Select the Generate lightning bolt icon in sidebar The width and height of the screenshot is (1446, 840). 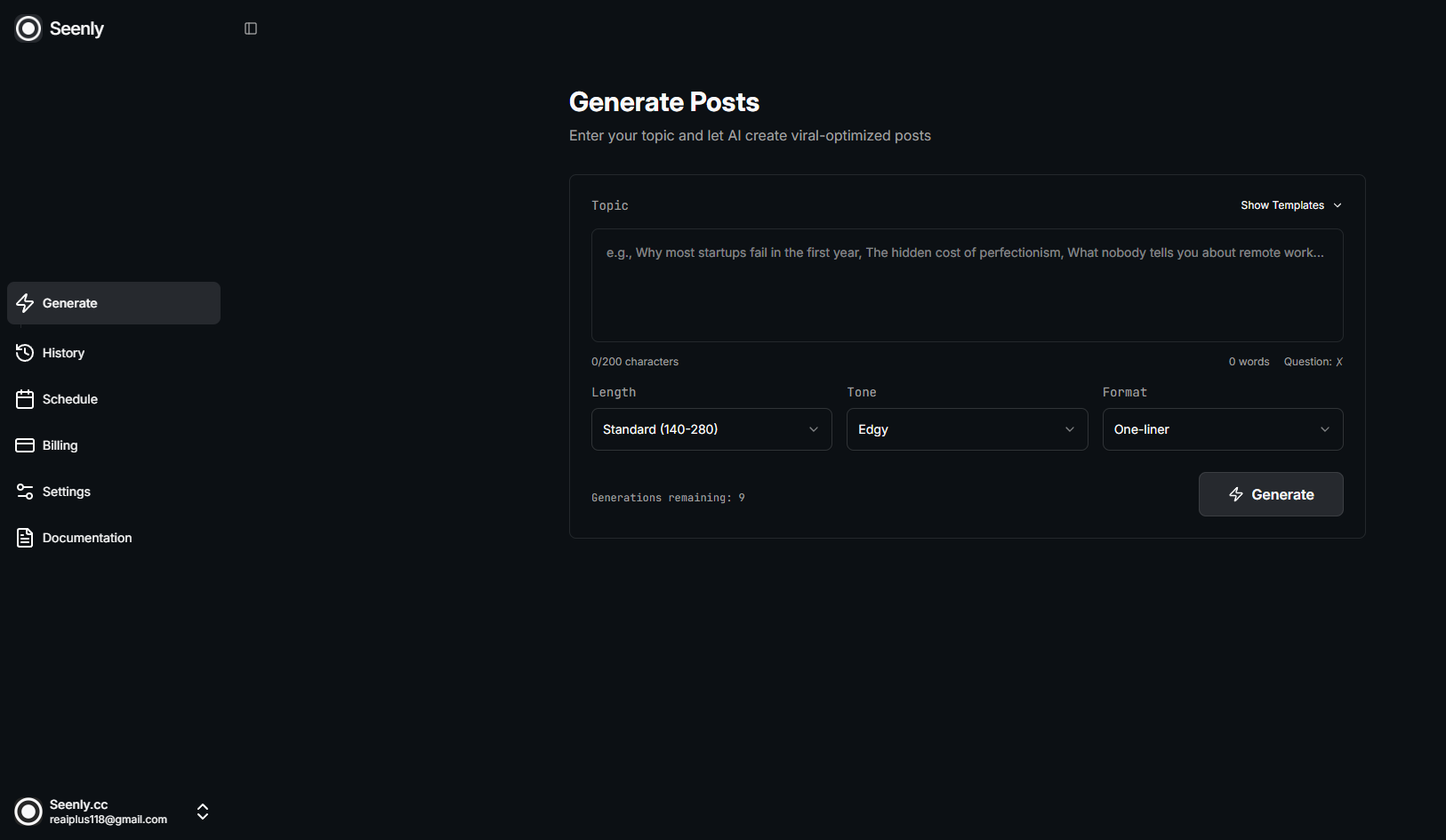coord(25,303)
